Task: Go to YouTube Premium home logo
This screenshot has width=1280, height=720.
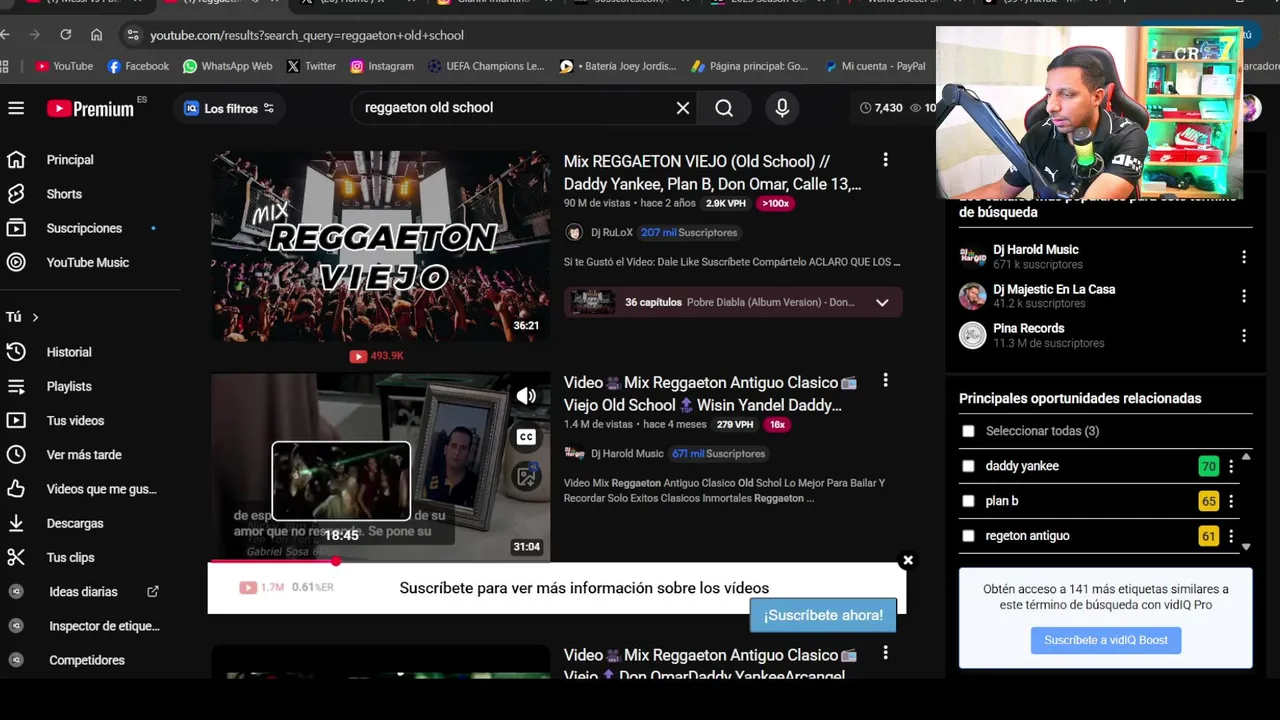Action: (90, 108)
